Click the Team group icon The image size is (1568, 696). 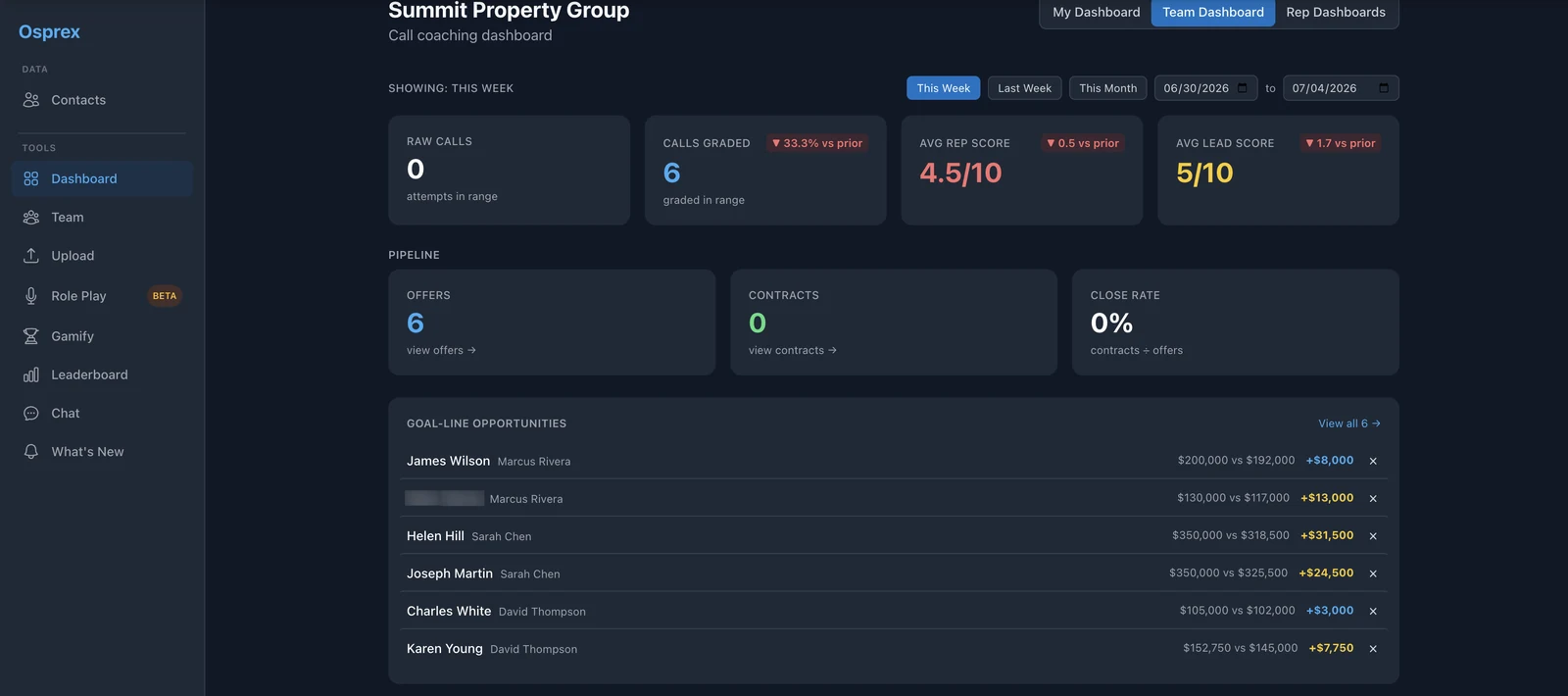(31, 218)
